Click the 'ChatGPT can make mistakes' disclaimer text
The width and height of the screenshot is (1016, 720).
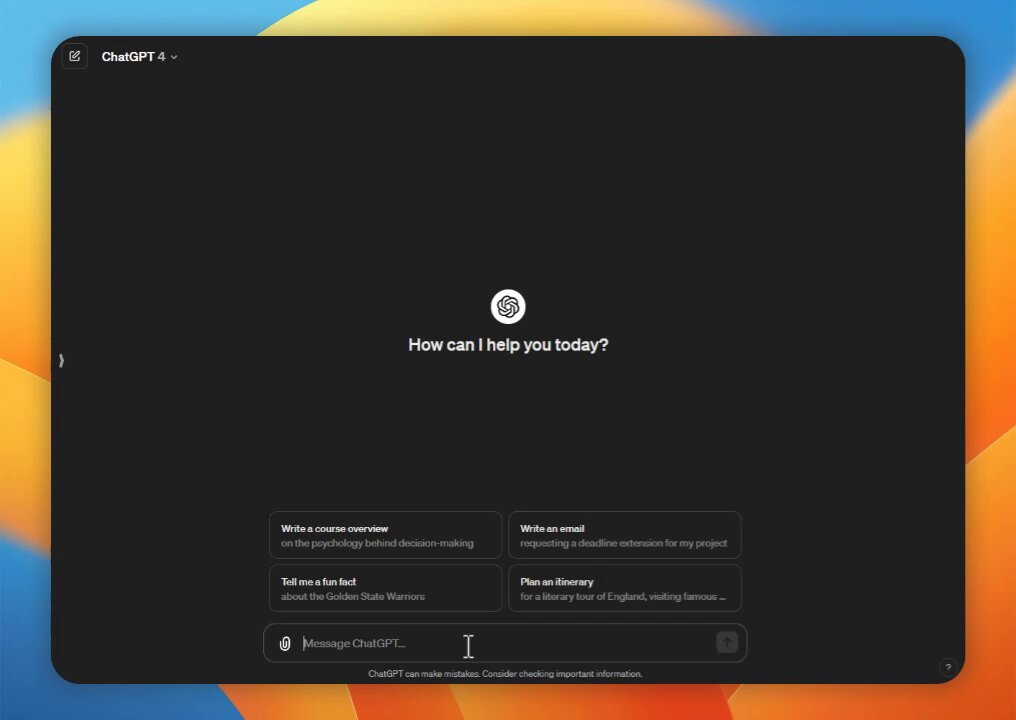pyautogui.click(x=505, y=674)
